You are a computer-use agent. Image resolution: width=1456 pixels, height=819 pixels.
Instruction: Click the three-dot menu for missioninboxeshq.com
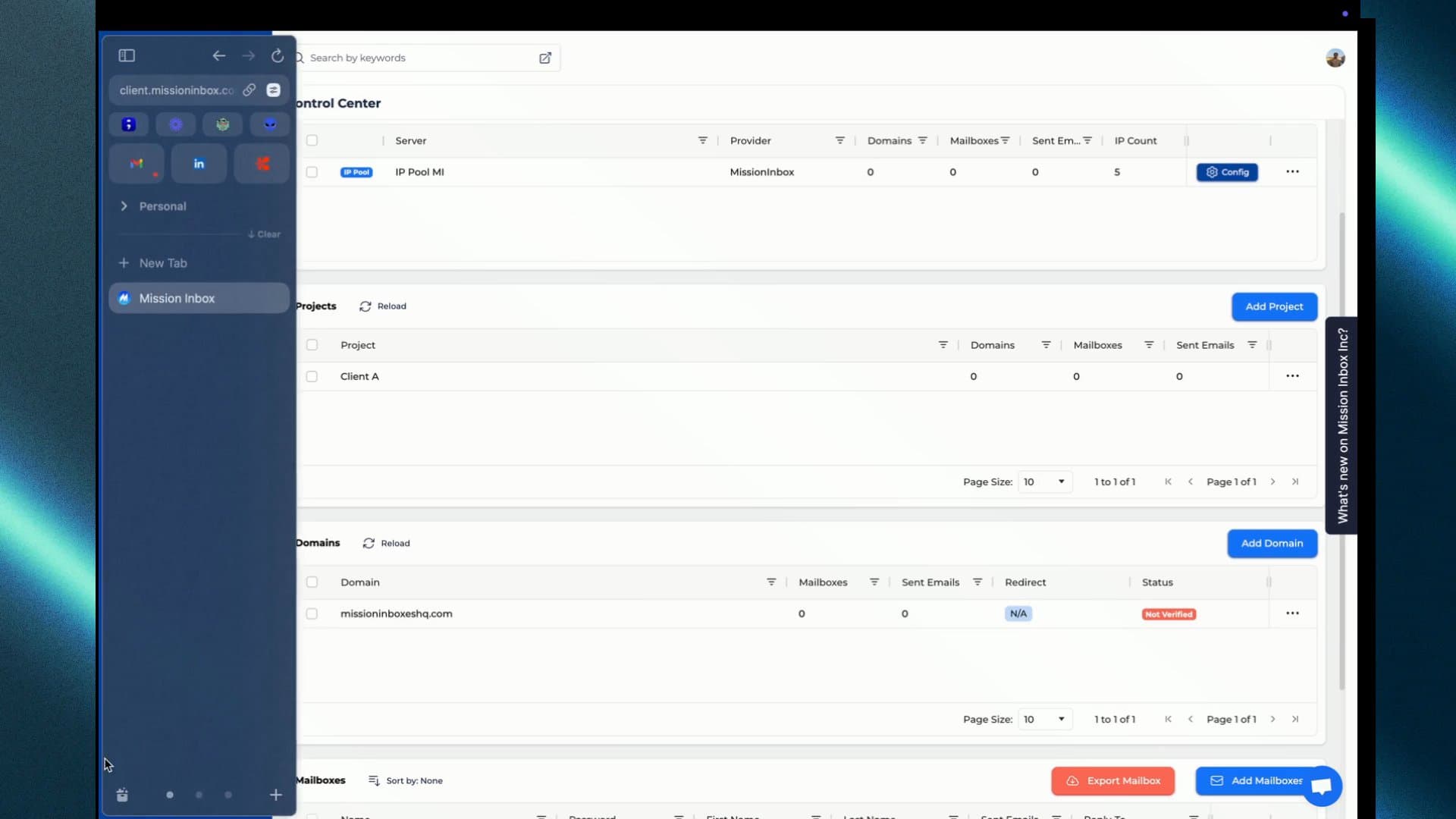(1293, 613)
